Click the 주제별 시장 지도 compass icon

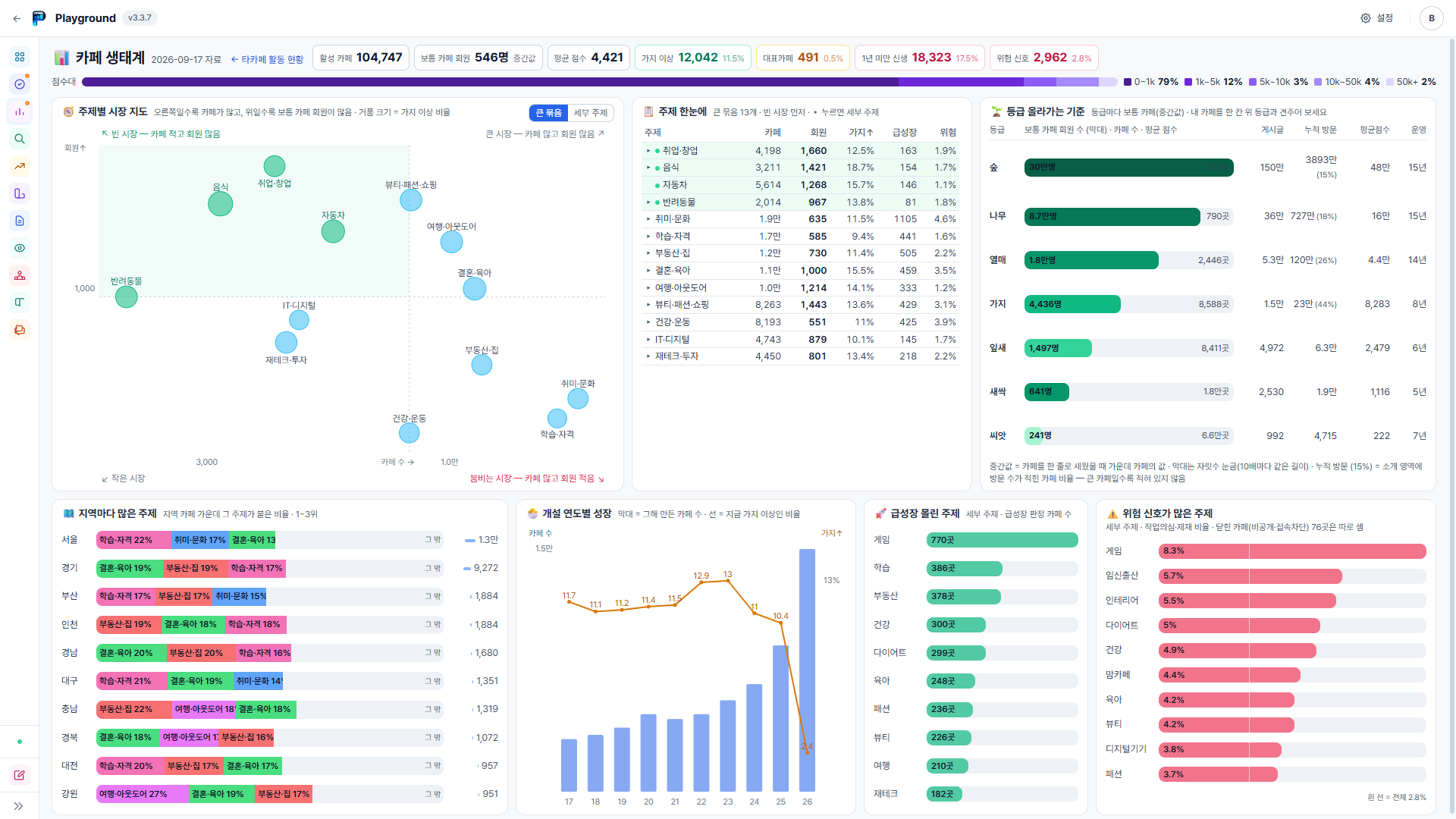tap(68, 112)
